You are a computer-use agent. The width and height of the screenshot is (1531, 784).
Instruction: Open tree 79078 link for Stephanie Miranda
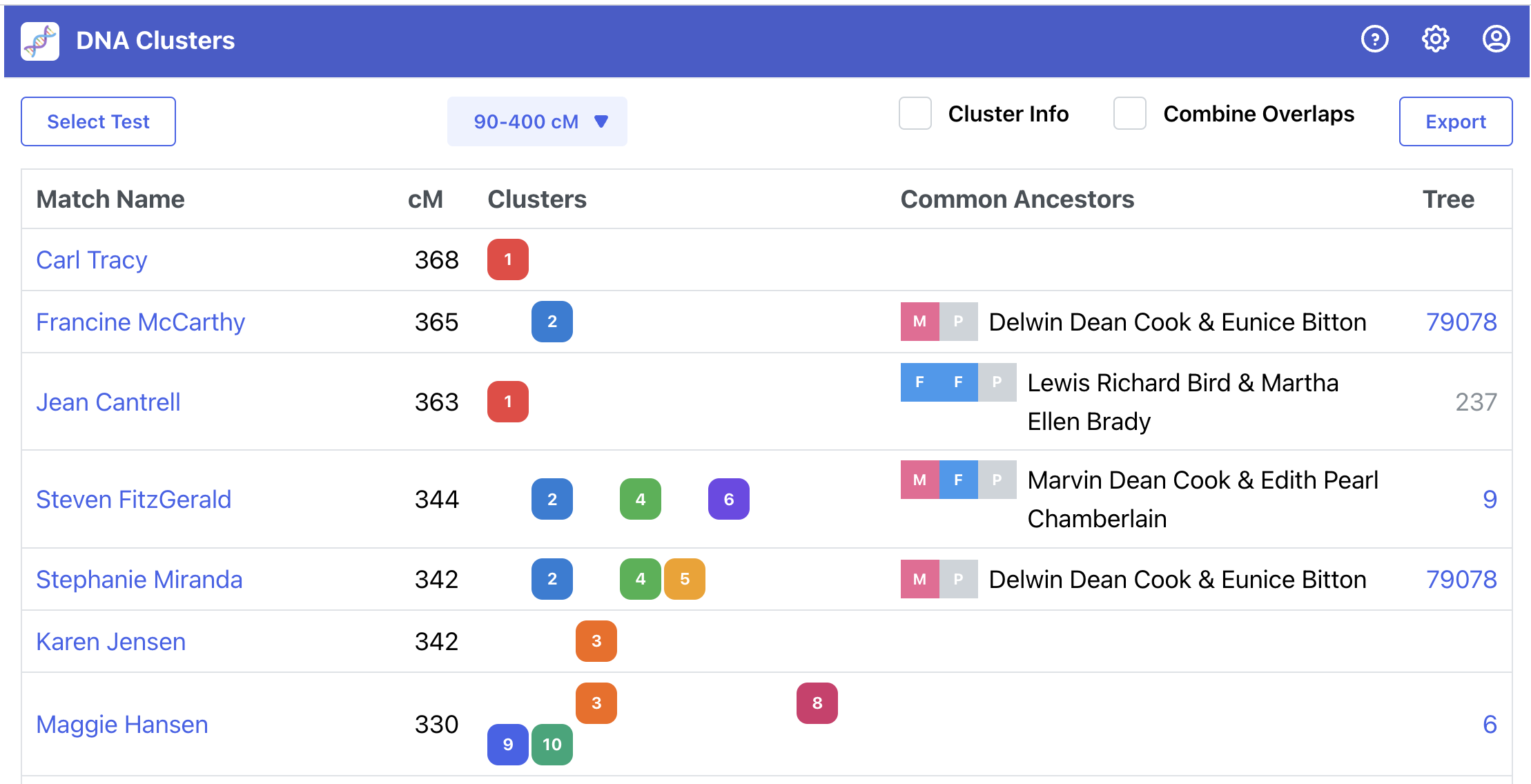tap(1461, 580)
